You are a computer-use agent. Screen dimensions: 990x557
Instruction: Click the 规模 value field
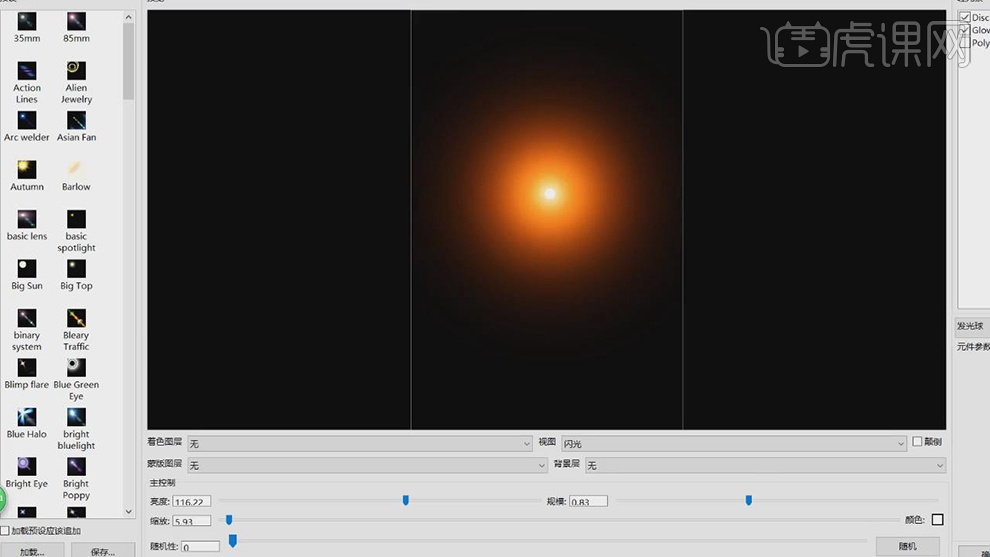(x=588, y=501)
